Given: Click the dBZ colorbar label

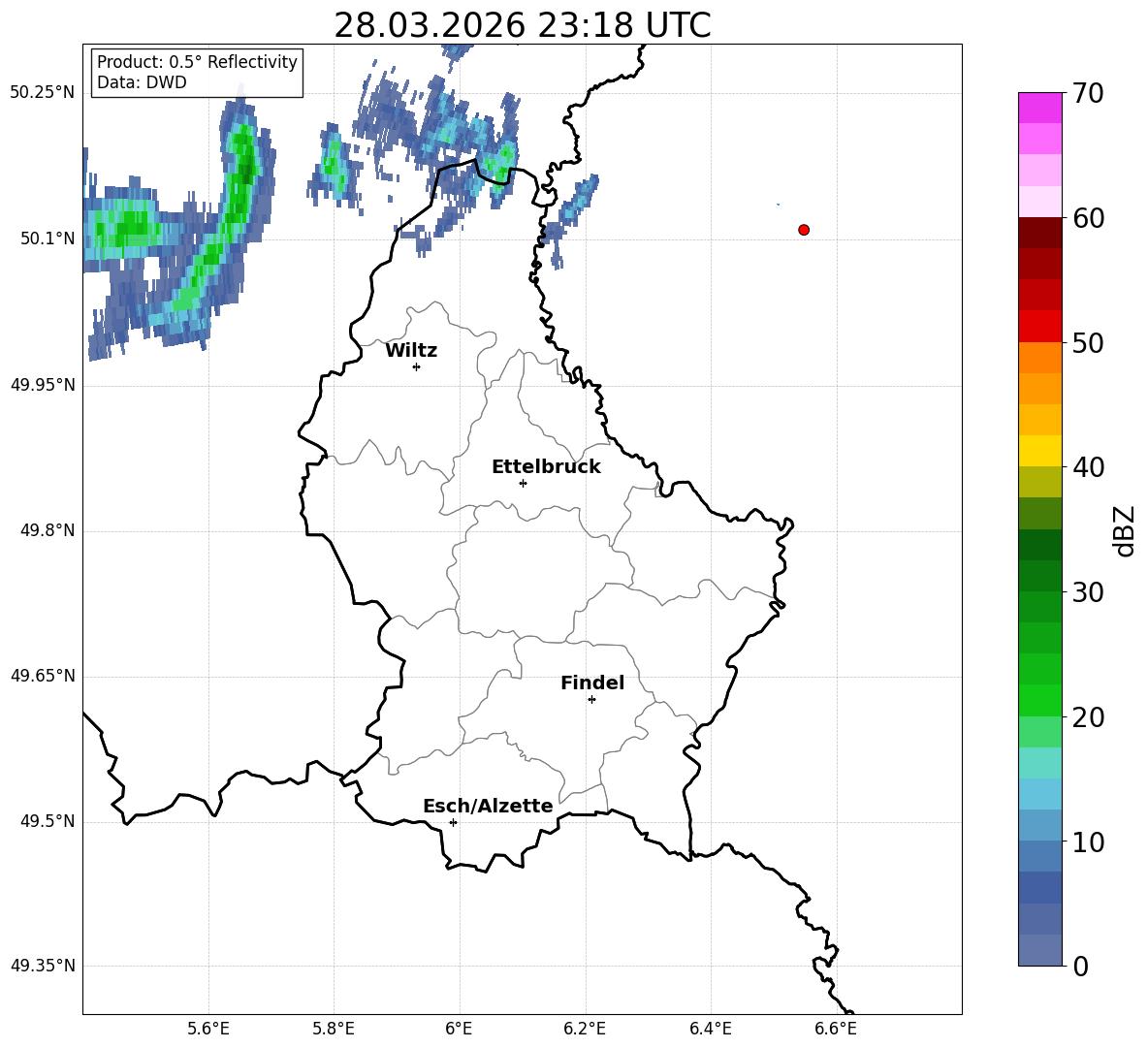Looking at the screenshot, I should point(1126,530).
